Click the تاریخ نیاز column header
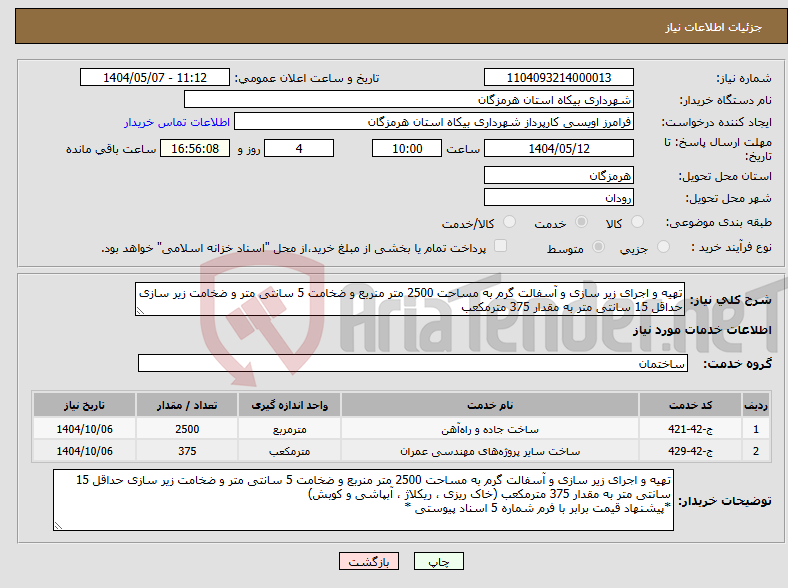This screenshot has width=788, height=588. [x=84, y=405]
